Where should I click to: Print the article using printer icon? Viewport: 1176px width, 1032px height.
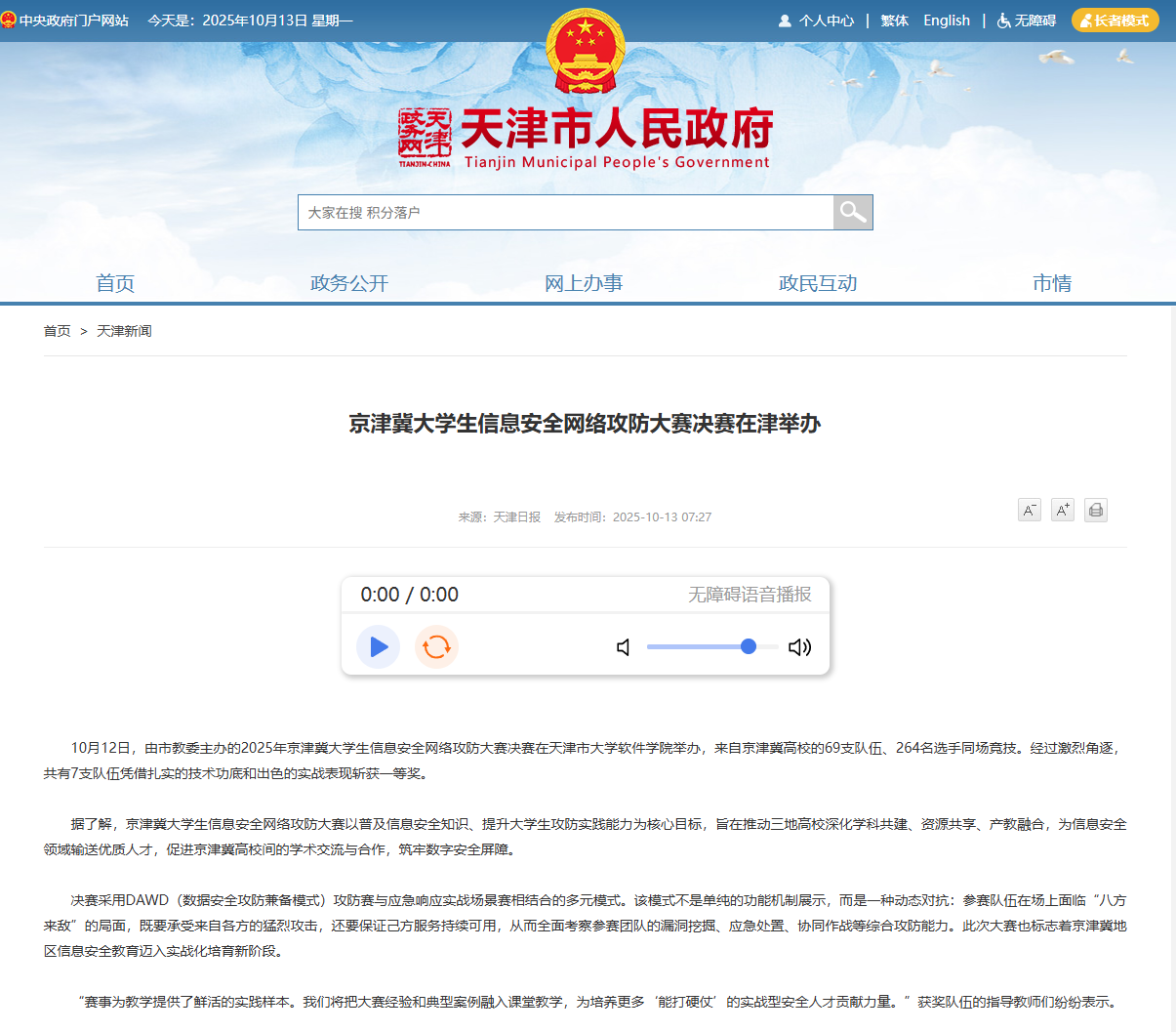coord(1095,510)
